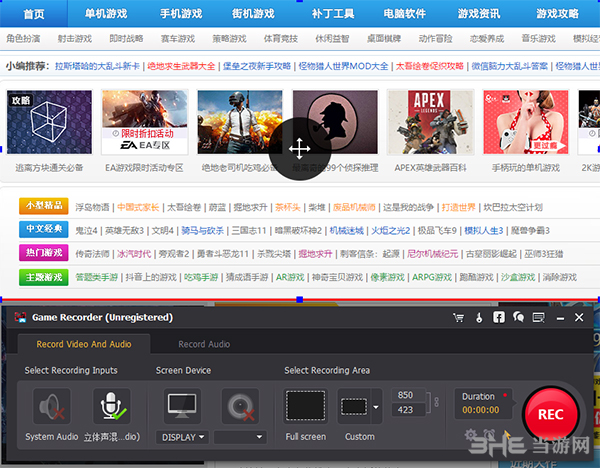Click the magenta 热门游戏 category button
Image resolution: width=600 pixels, height=468 pixels.
[x=44, y=253]
